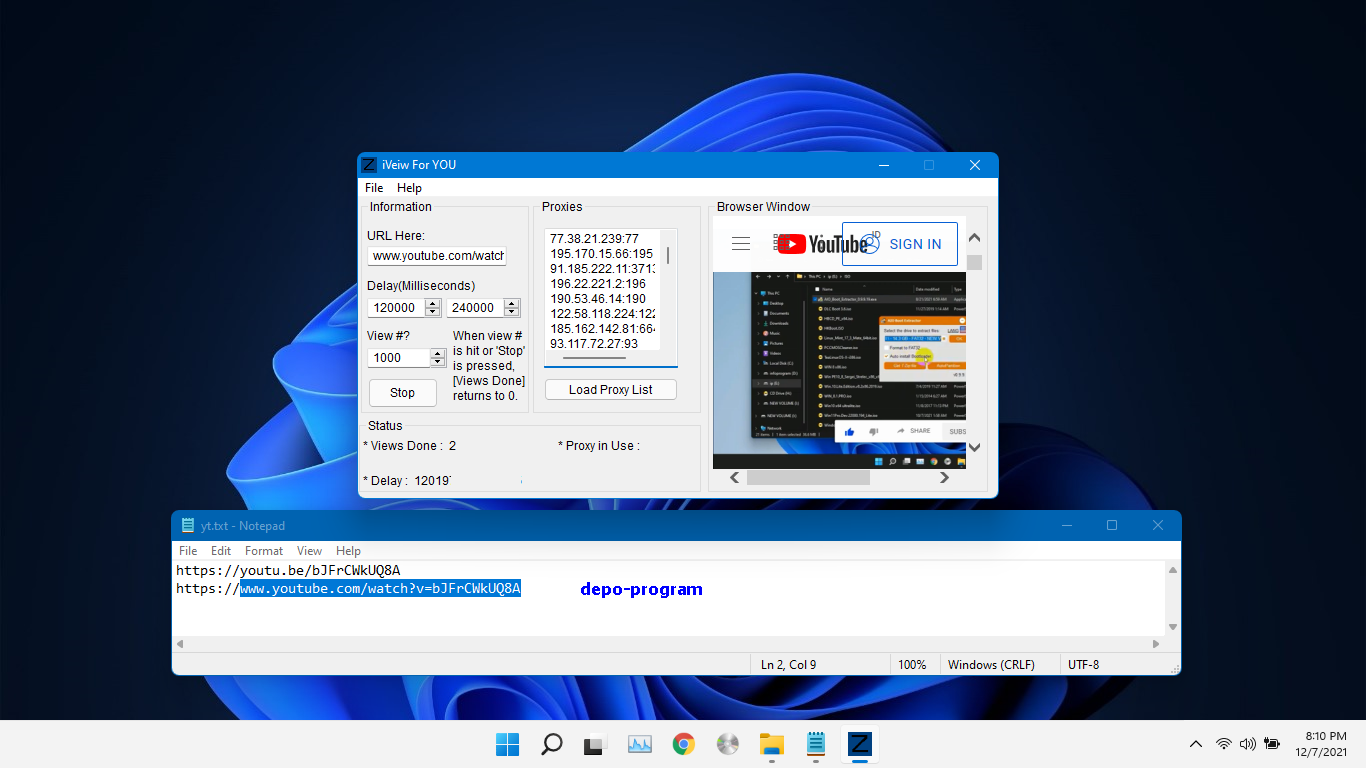Image resolution: width=1366 pixels, height=768 pixels.
Task: Click the volume speaker tray icon
Action: coord(1248,744)
